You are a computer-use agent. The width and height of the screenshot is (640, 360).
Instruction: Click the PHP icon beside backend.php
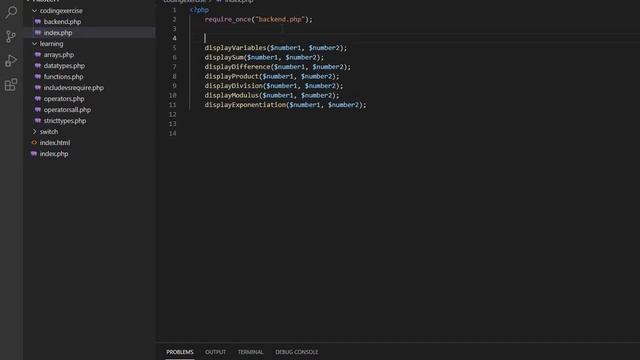(38, 22)
